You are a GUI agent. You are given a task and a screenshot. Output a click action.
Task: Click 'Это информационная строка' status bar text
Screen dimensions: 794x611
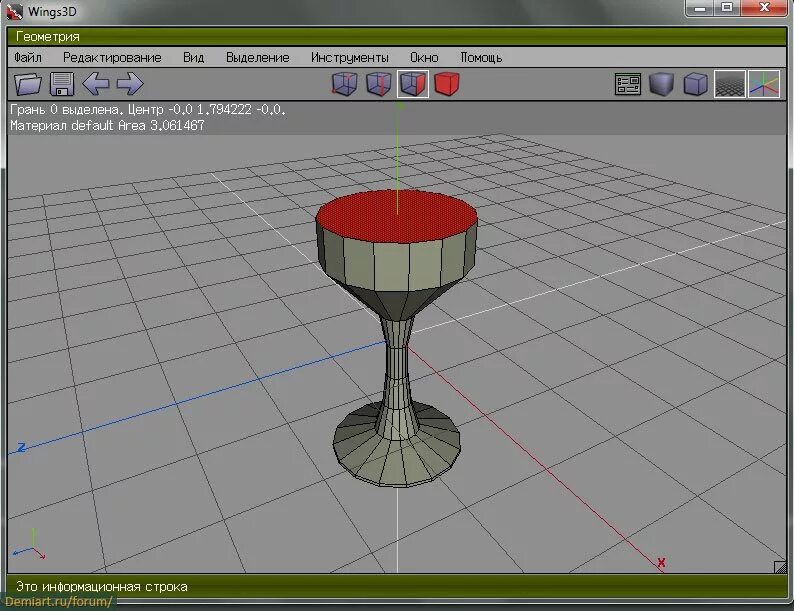[102, 587]
